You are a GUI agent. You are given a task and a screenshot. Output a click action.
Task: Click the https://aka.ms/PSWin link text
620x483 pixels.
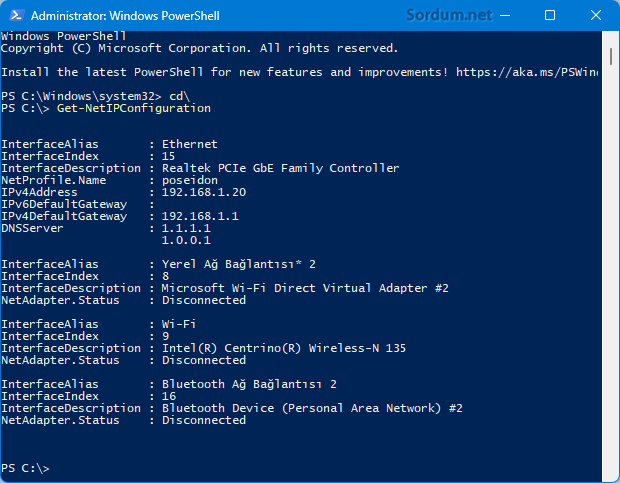[x=527, y=72]
